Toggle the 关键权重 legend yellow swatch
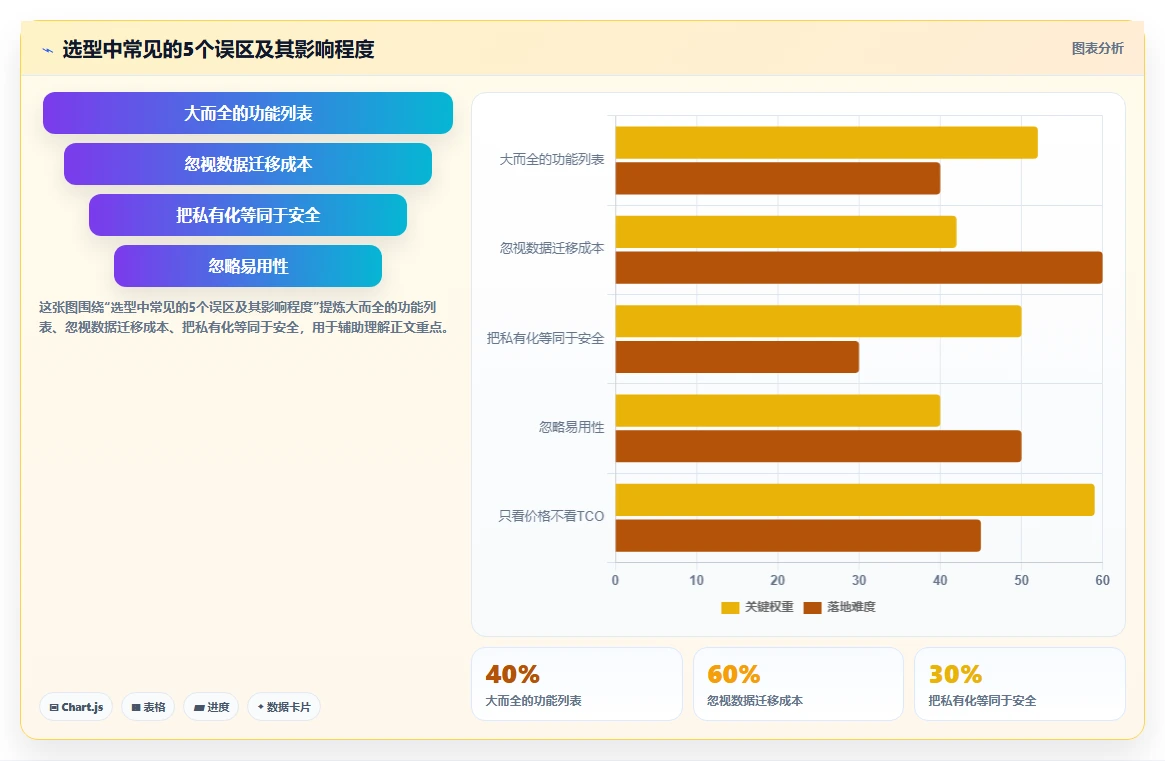Viewport: 1165px width, 761px height. point(730,607)
